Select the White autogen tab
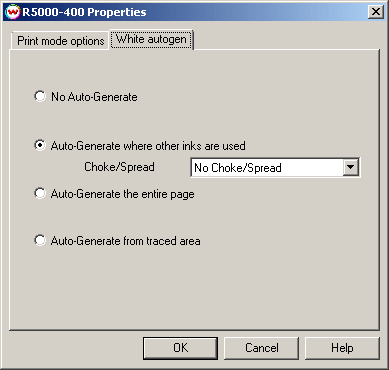The height and width of the screenshot is (370, 389). click(x=151, y=39)
